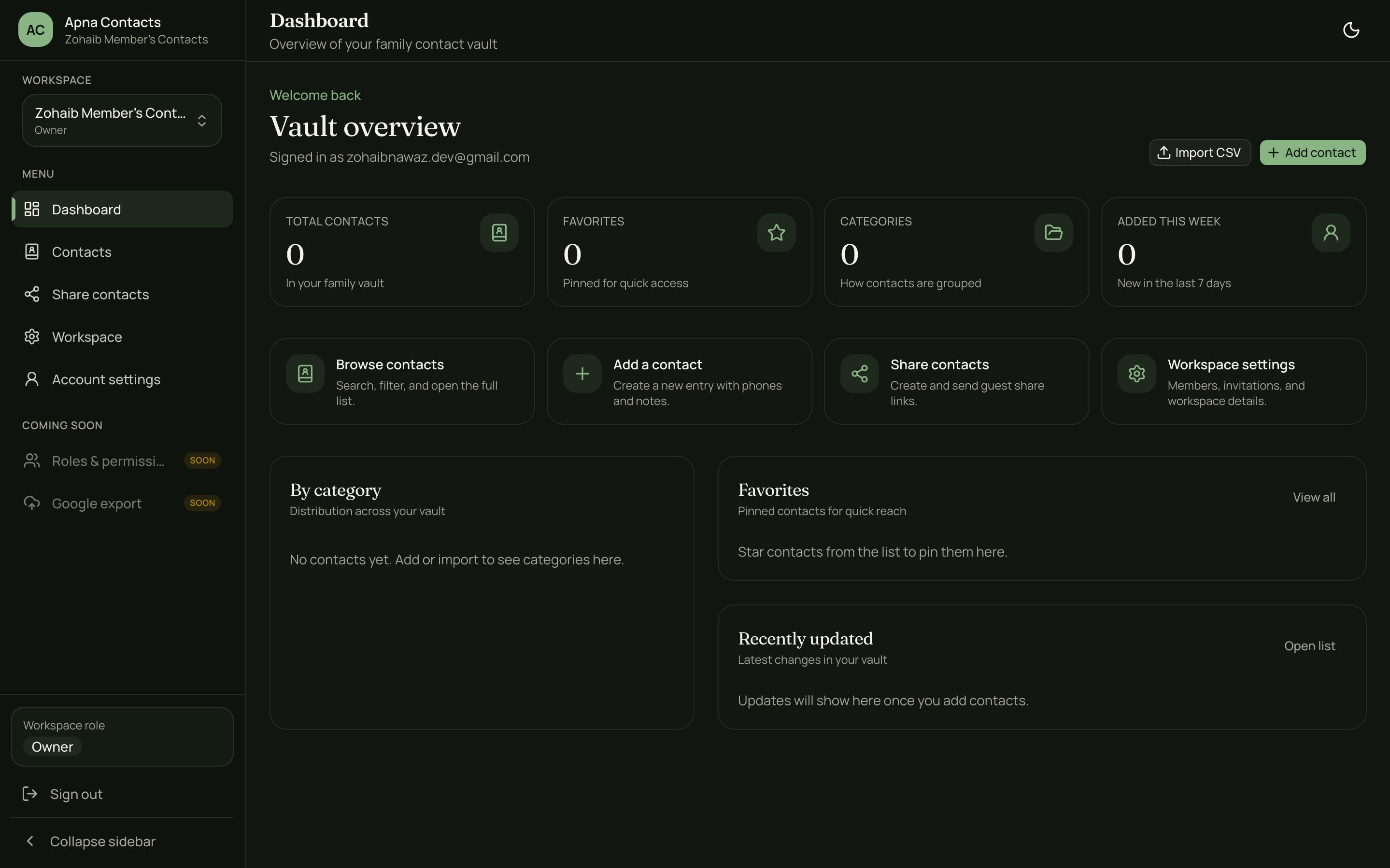Open the workspace switcher dropdown
The height and width of the screenshot is (868, 1390).
(122, 121)
